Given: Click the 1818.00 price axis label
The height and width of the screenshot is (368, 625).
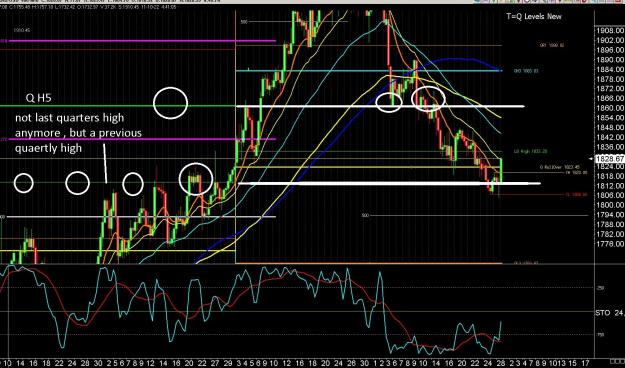Looking at the screenshot, I should pyautogui.click(x=610, y=176).
